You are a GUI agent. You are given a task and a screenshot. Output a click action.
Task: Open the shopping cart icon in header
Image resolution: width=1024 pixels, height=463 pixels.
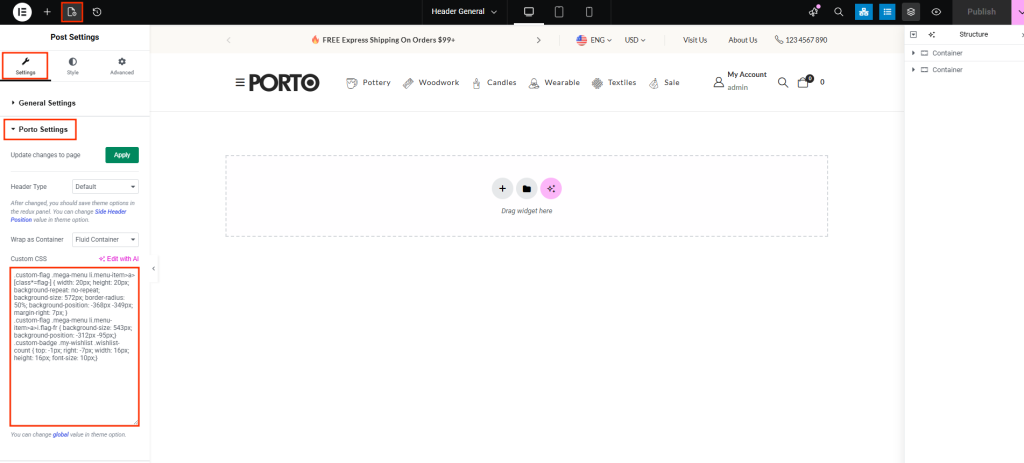coord(803,82)
